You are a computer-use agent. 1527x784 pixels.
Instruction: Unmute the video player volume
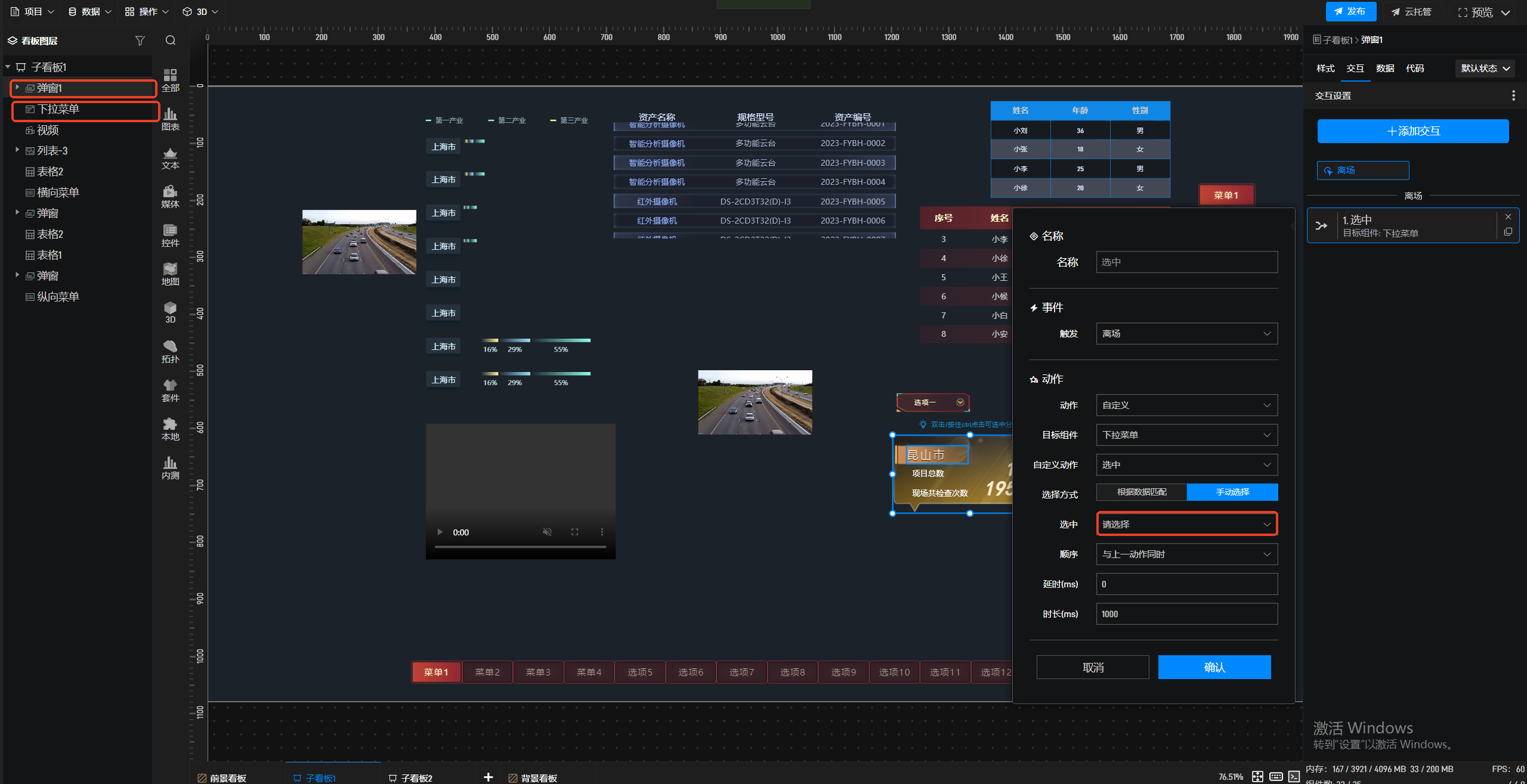point(547,532)
